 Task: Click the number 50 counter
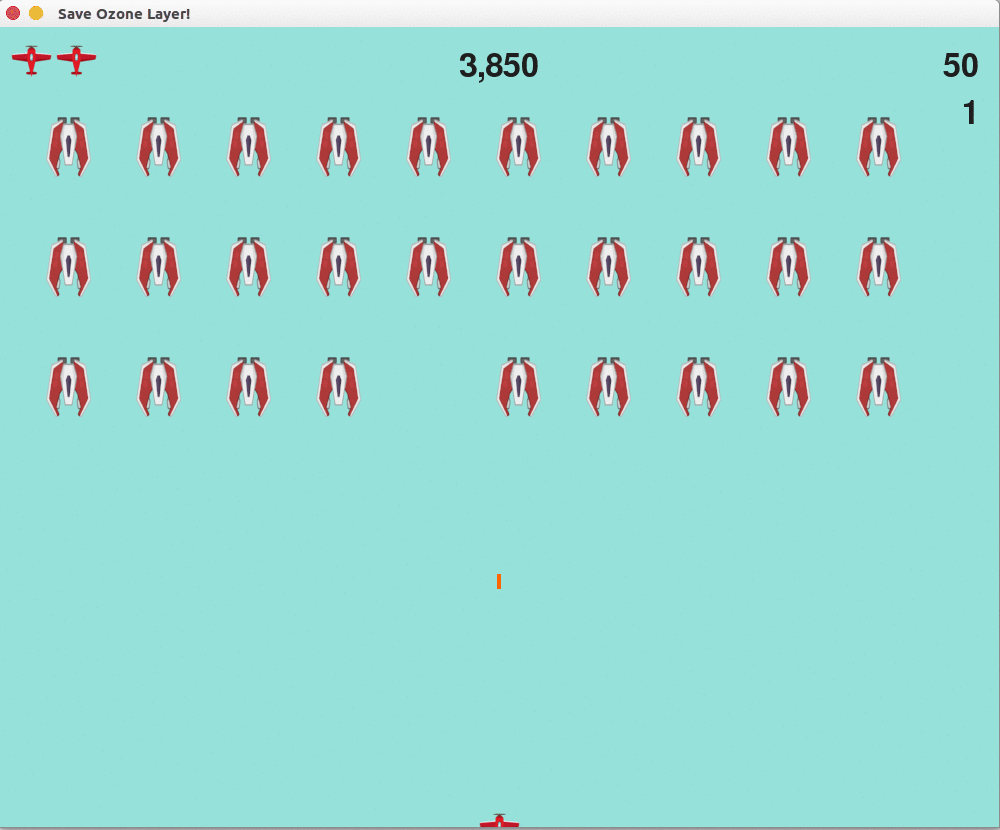click(960, 66)
